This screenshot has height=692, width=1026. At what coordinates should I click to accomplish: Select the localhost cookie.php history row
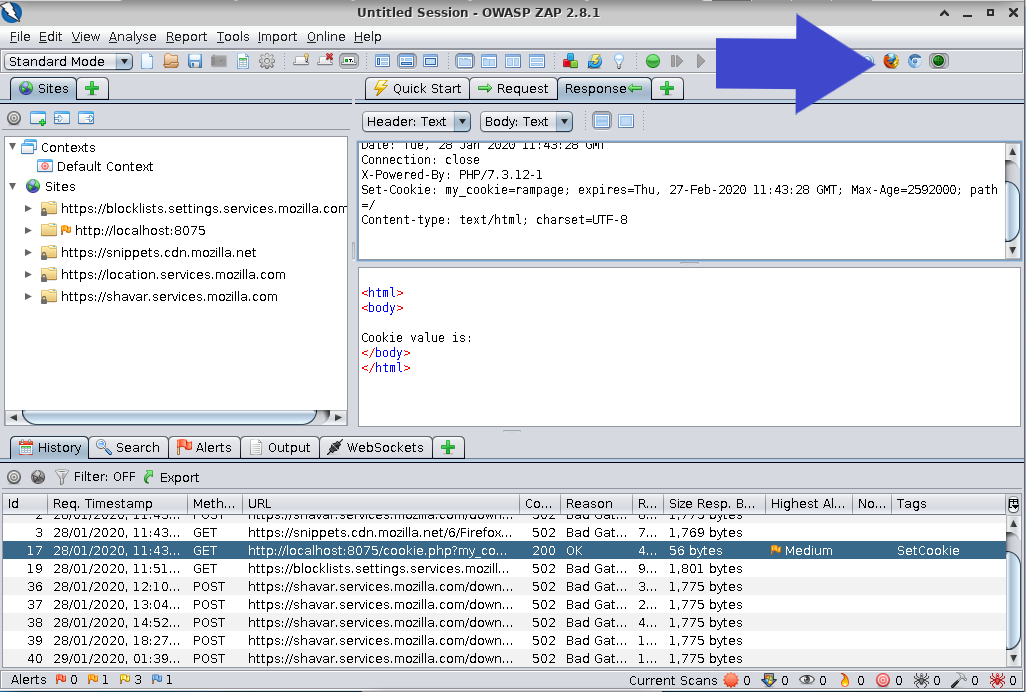click(x=380, y=551)
